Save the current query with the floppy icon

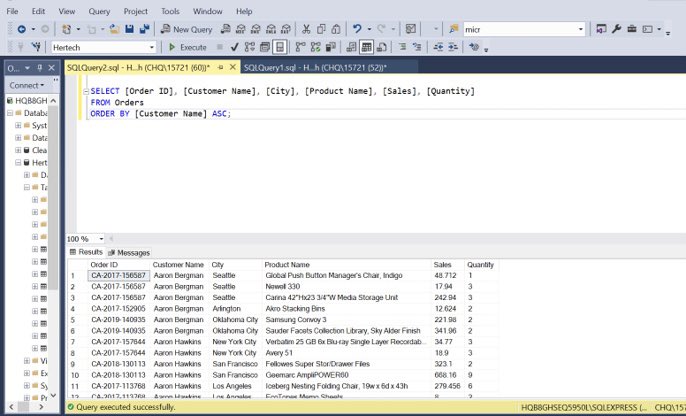pyautogui.click(x=130, y=29)
